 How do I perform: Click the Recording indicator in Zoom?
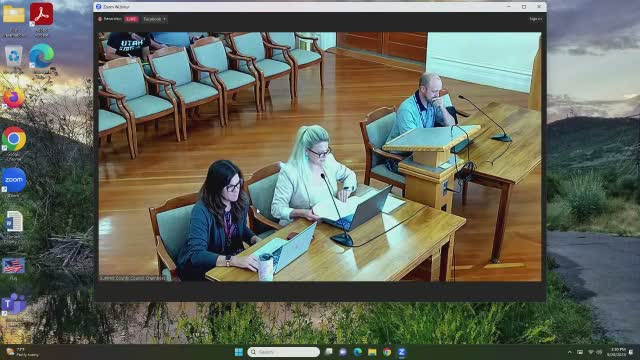click(x=109, y=19)
